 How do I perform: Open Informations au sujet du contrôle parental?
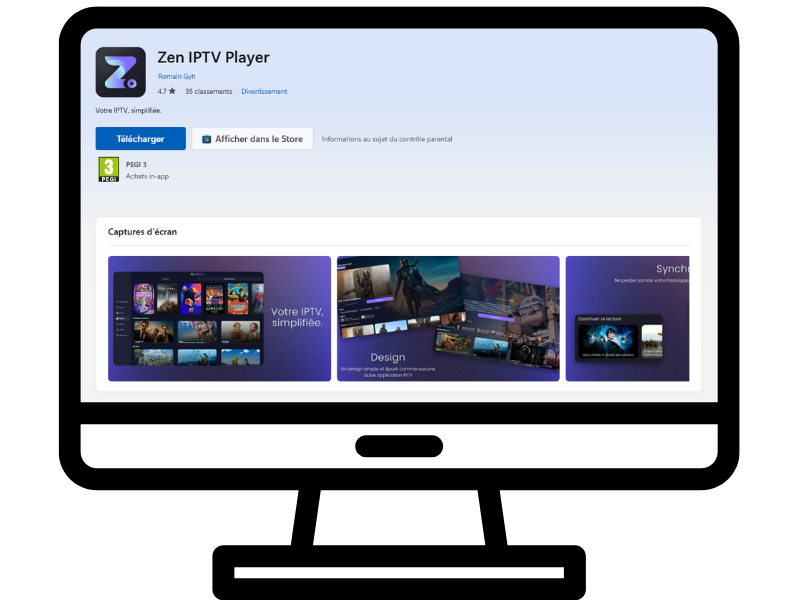pyautogui.click(x=386, y=139)
